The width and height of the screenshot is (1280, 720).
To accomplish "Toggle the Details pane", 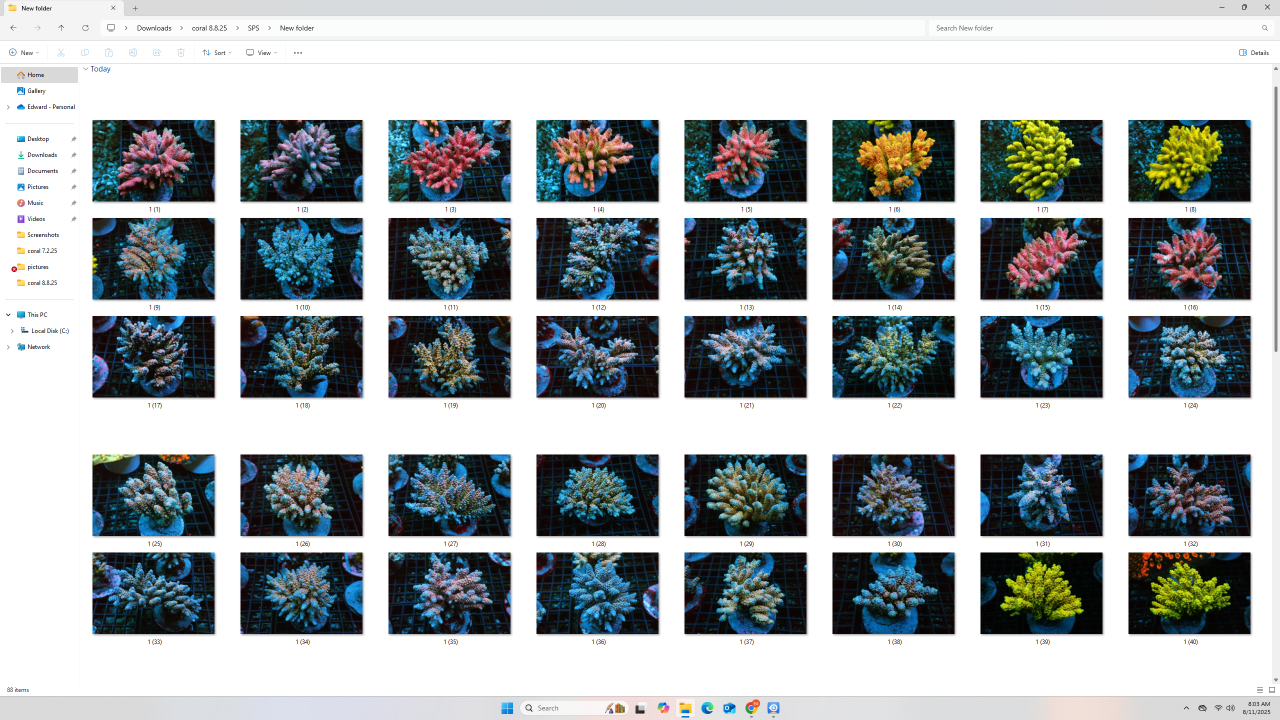I will (x=1254, y=53).
